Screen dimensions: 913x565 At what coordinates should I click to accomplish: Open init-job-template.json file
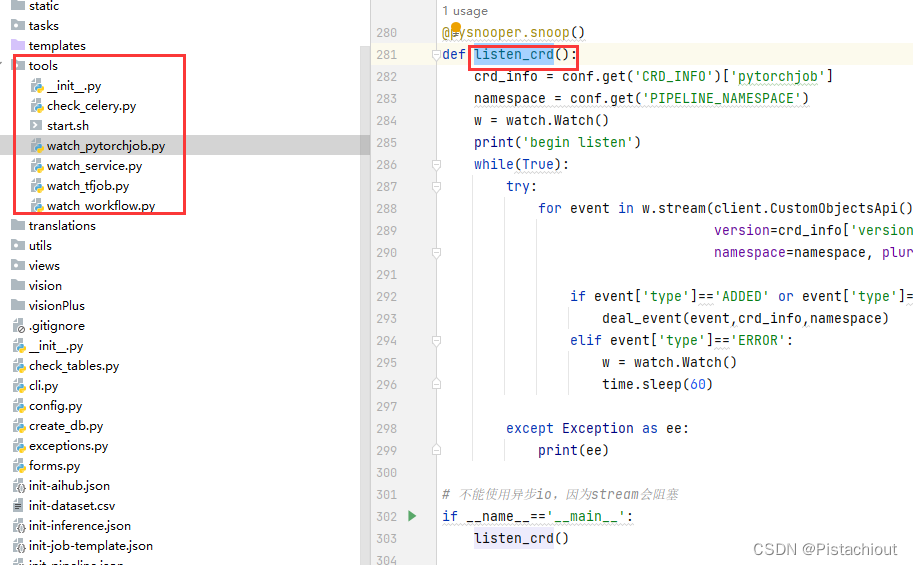coord(91,546)
